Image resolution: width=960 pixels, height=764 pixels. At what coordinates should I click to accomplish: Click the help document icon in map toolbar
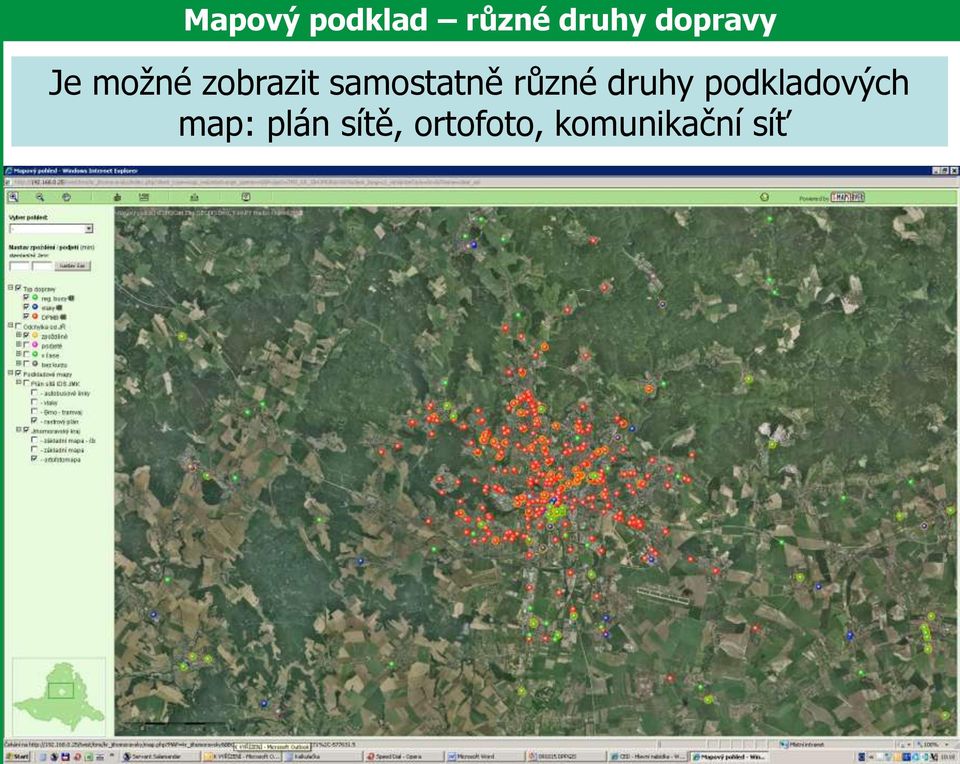(x=246, y=197)
